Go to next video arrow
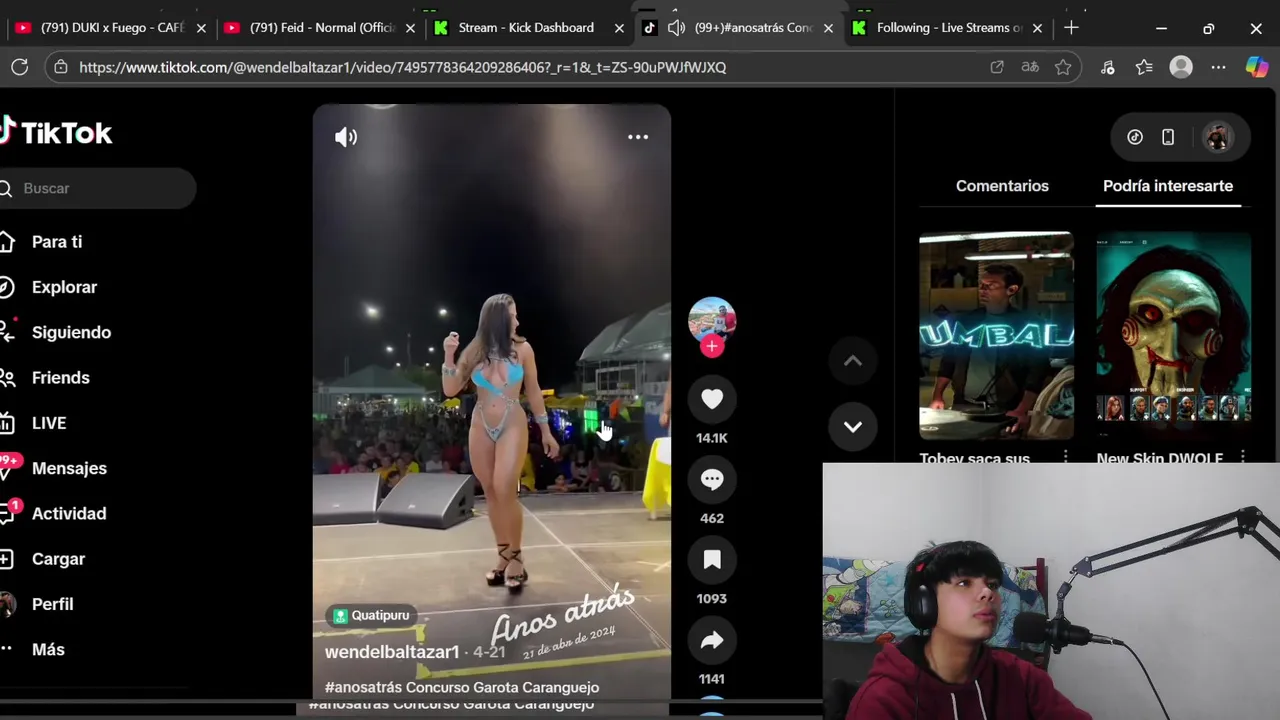 853,427
